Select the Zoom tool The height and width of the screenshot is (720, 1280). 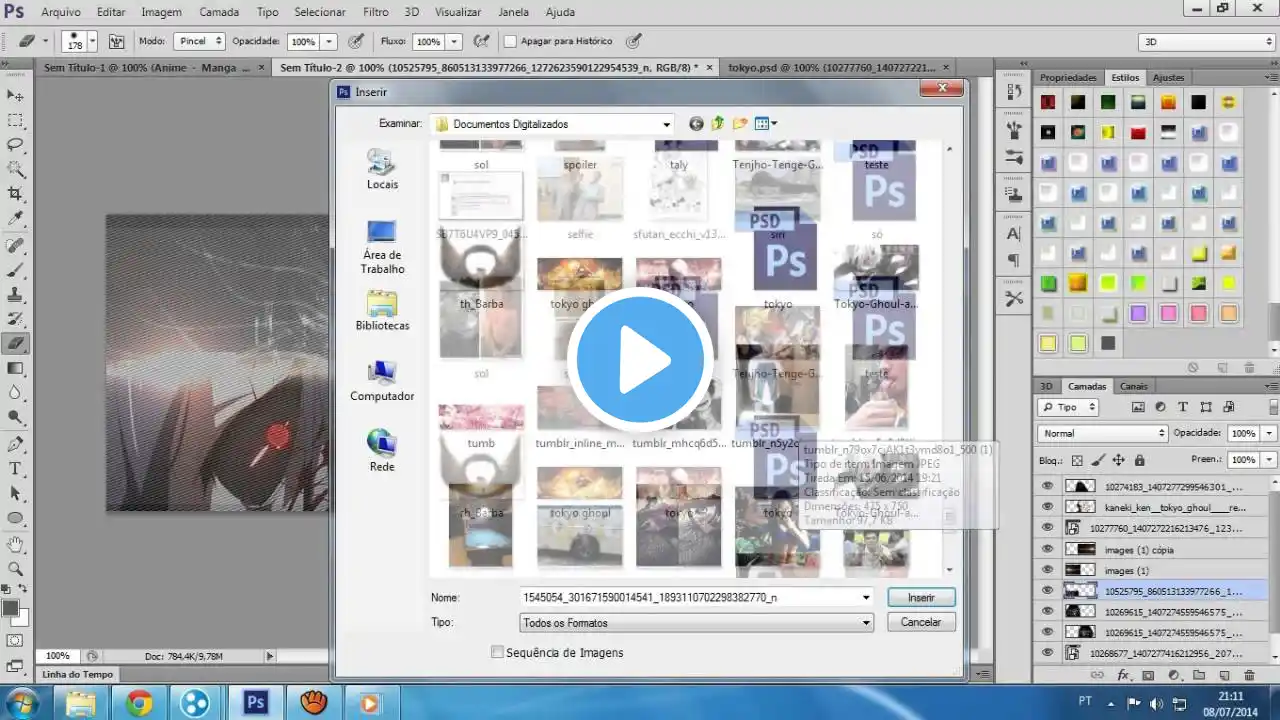click(16, 568)
